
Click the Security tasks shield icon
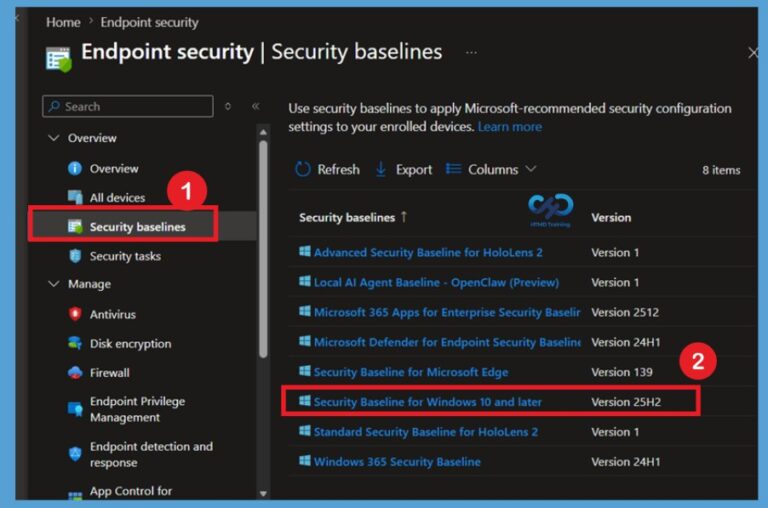coord(75,256)
